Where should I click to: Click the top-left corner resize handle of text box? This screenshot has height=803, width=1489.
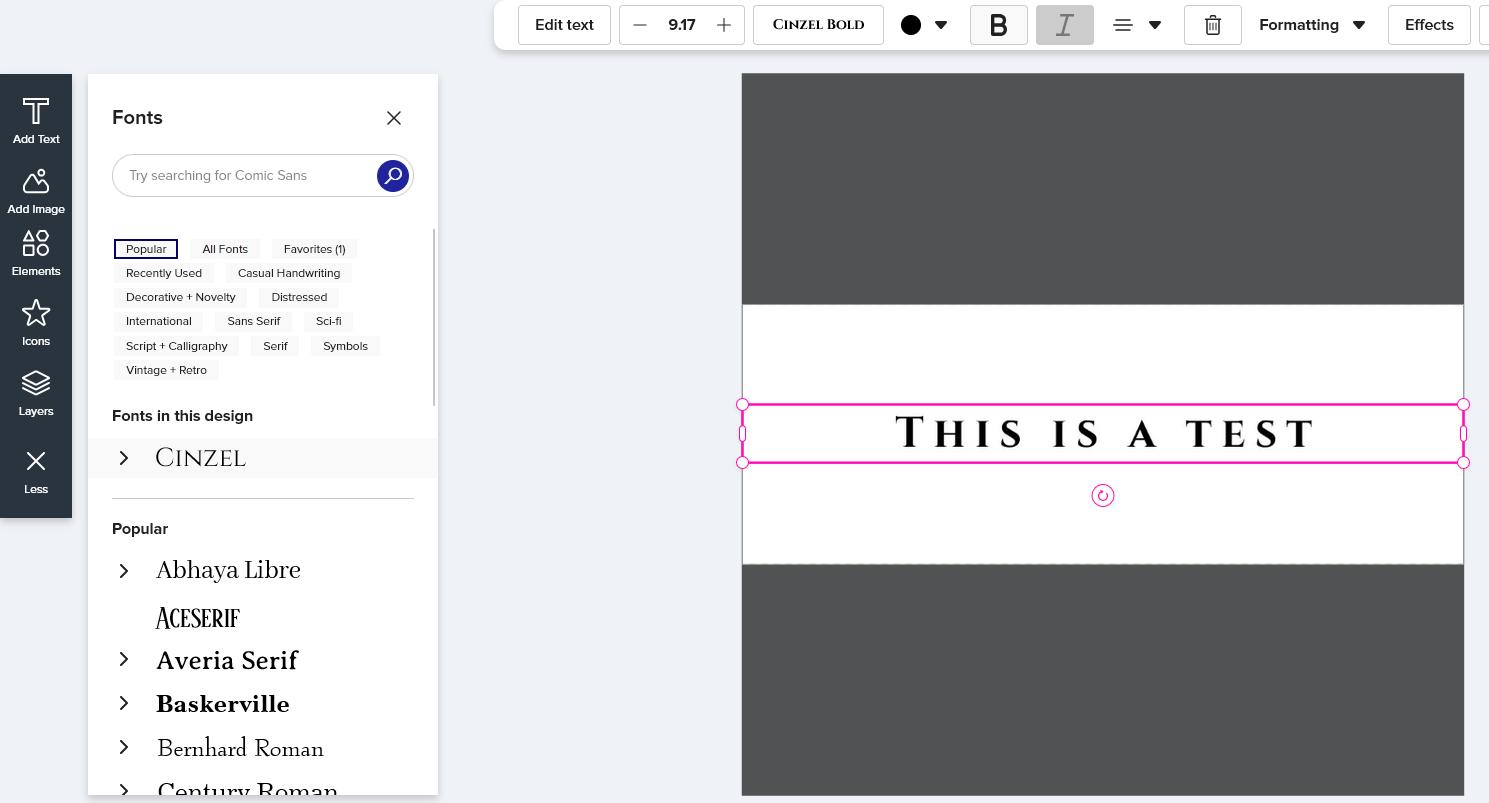click(x=742, y=405)
